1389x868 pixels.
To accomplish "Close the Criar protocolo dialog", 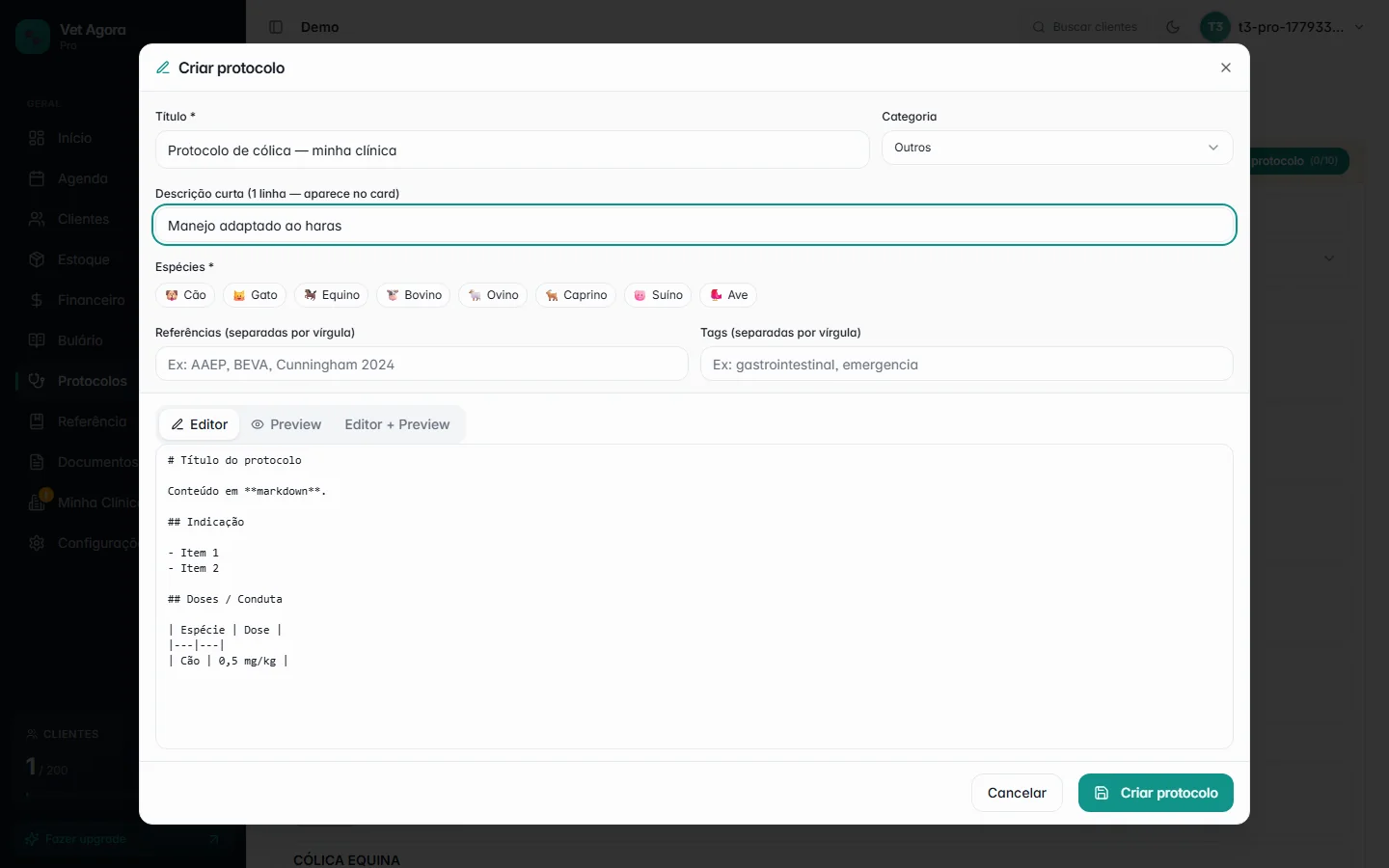I will (x=1226, y=68).
